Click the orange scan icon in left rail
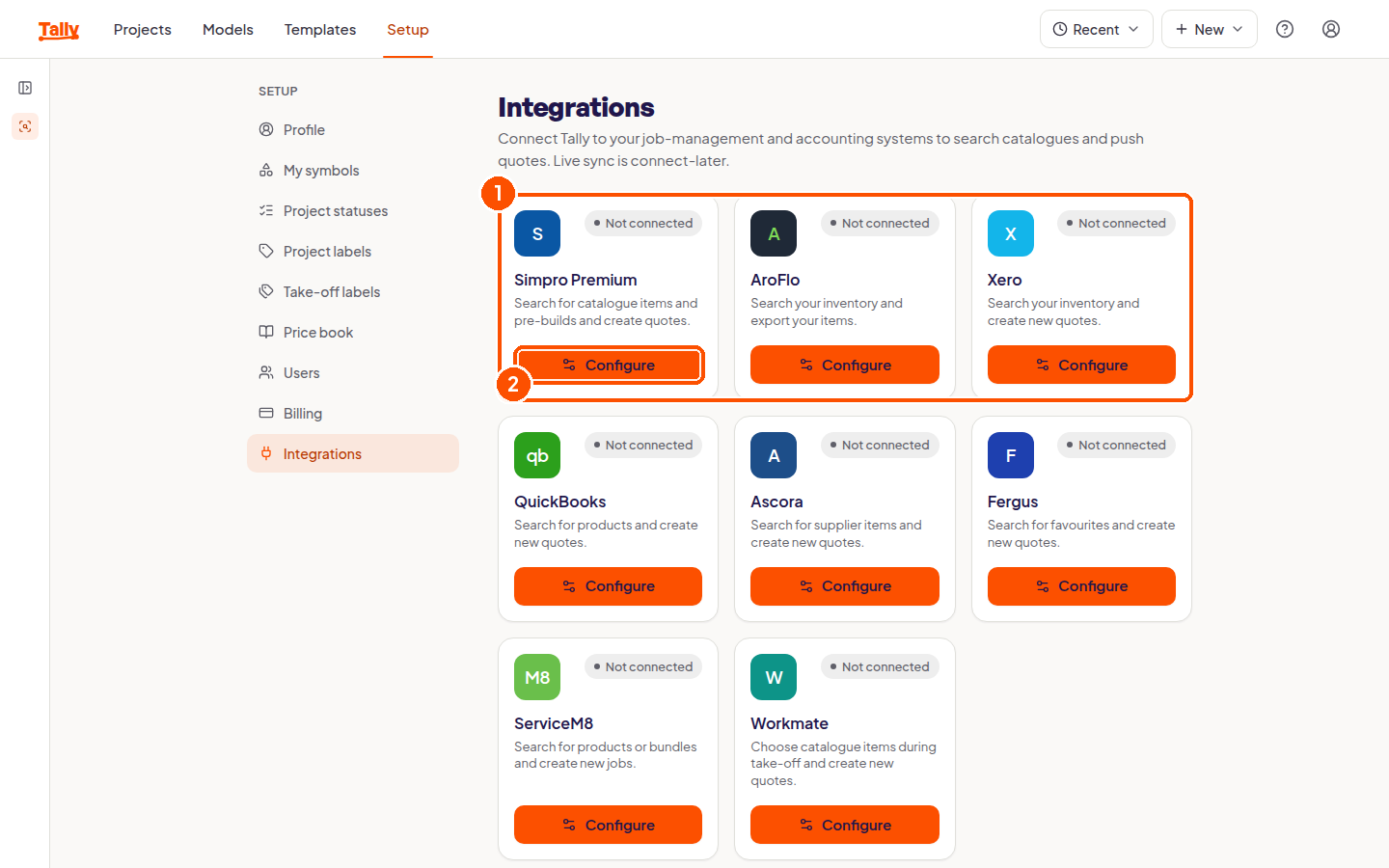 tap(25, 126)
